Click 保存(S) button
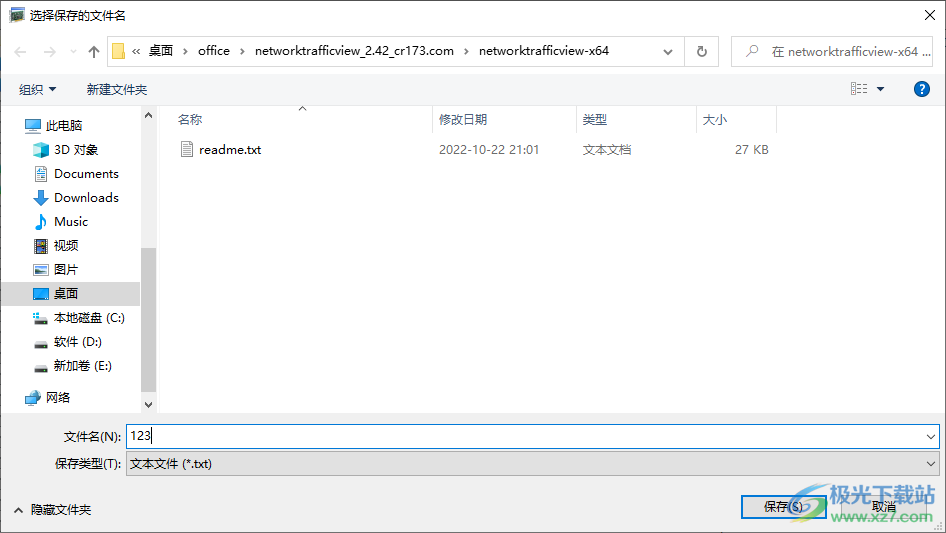Image resolution: width=946 pixels, height=533 pixels. [x=783, y=506]
